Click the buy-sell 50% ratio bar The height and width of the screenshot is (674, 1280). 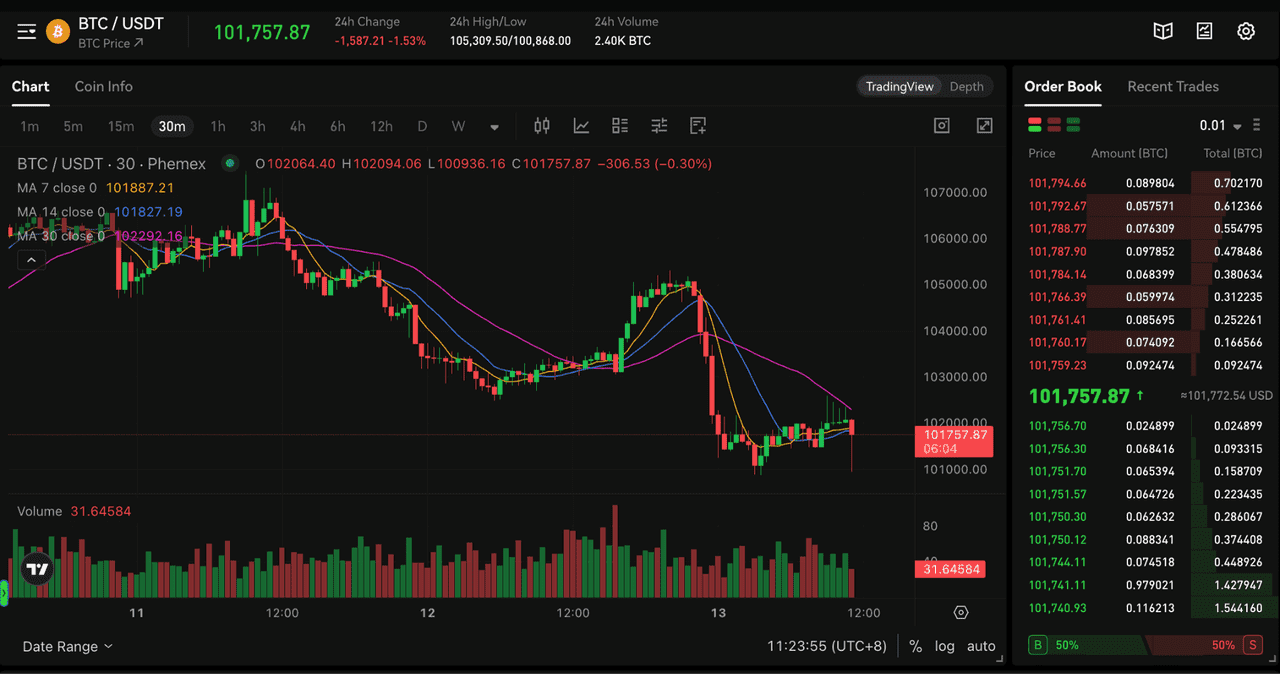click(x=1145, y=645)
